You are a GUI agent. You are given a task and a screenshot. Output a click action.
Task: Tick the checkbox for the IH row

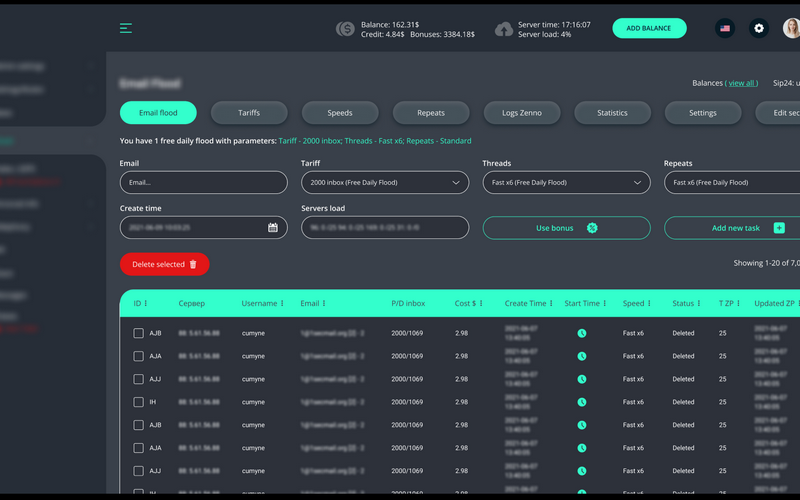tap(138, 402)
